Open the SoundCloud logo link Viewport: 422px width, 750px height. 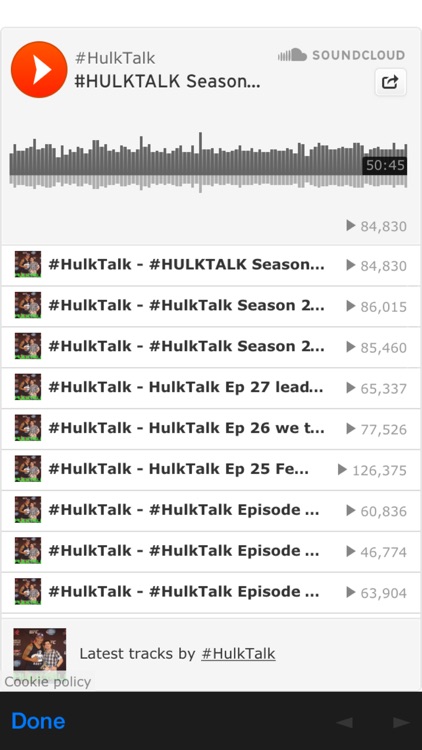(x=342, y=55)
